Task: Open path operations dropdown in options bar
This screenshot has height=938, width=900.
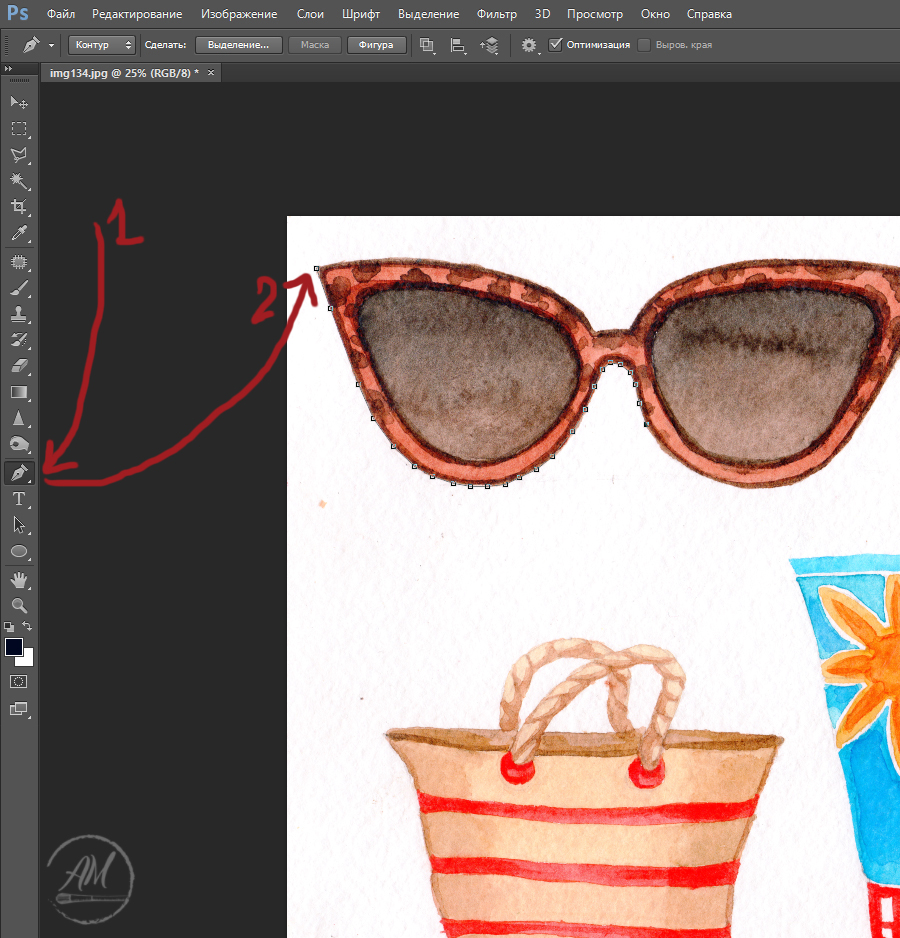Action: [427, 45]
